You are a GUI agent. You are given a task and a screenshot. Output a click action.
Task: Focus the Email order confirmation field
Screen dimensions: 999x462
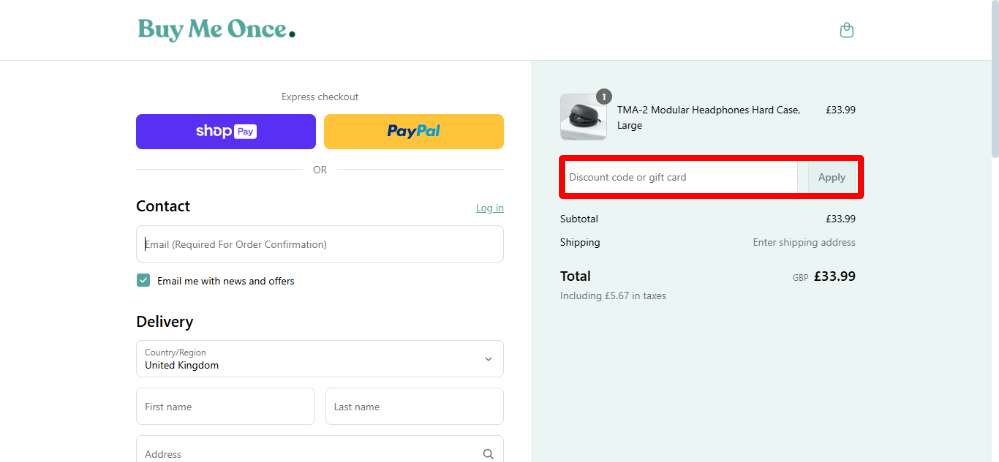320,244
